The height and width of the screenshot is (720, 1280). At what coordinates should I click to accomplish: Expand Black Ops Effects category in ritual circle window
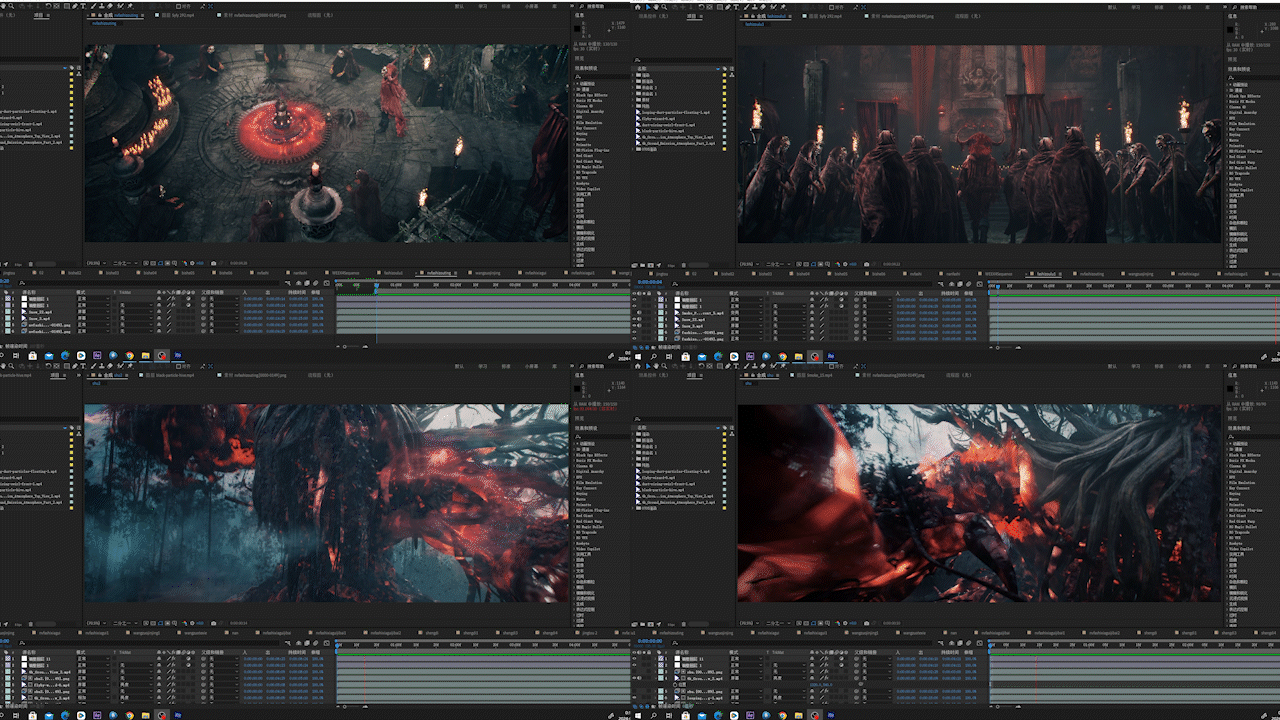[574, 95]
